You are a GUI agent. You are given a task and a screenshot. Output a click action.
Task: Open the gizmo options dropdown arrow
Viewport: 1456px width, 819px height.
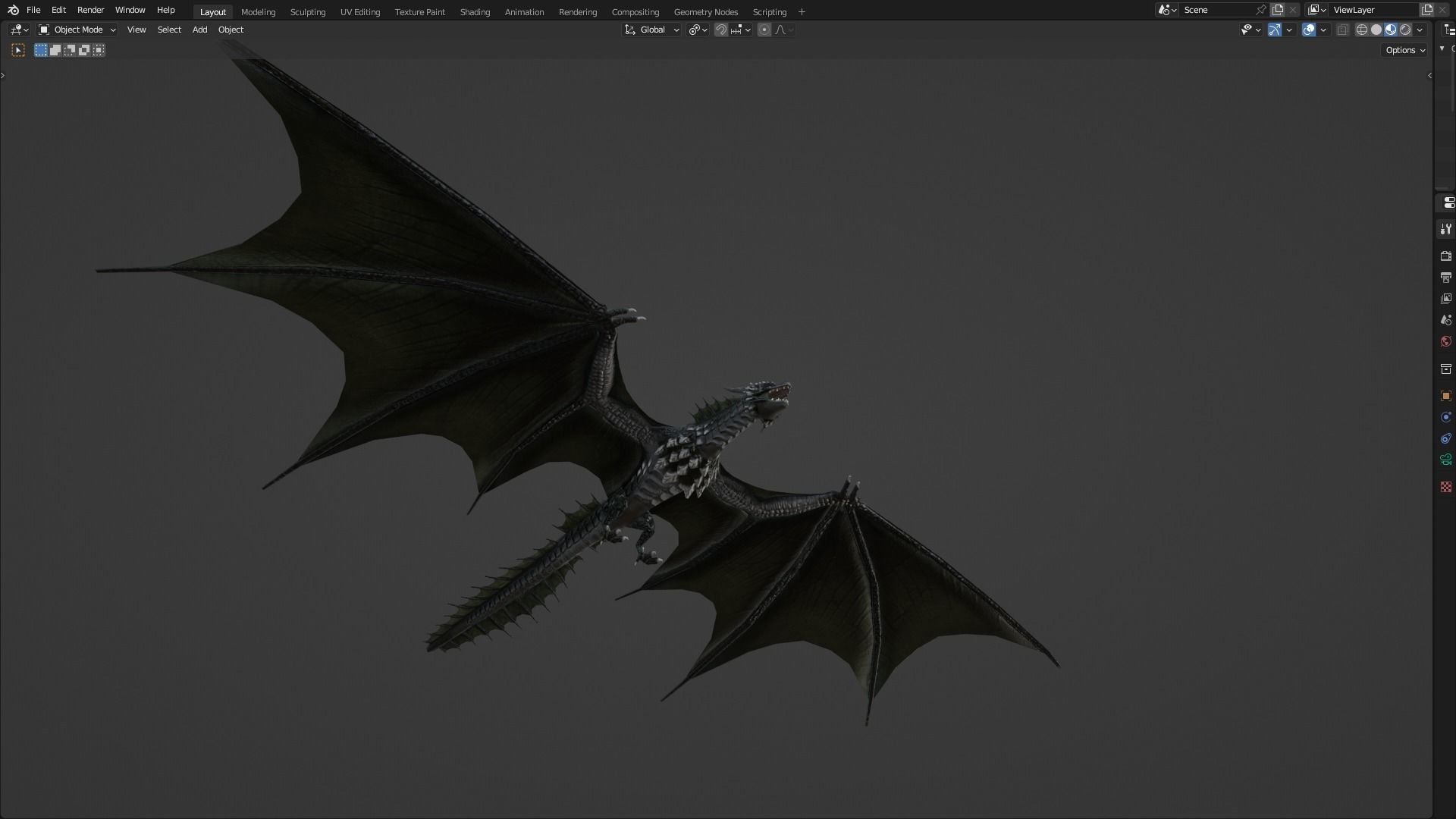1289,30
